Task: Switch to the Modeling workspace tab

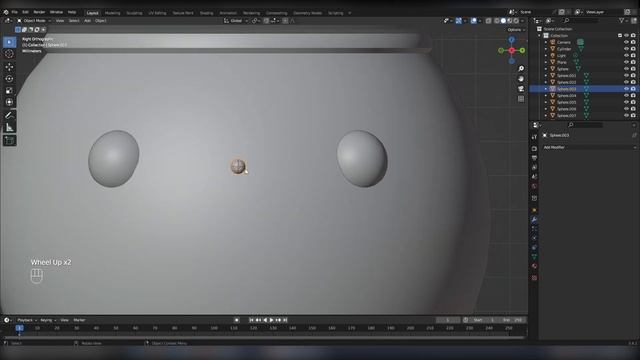Action: pyautogui.click(x=113, y=13)
